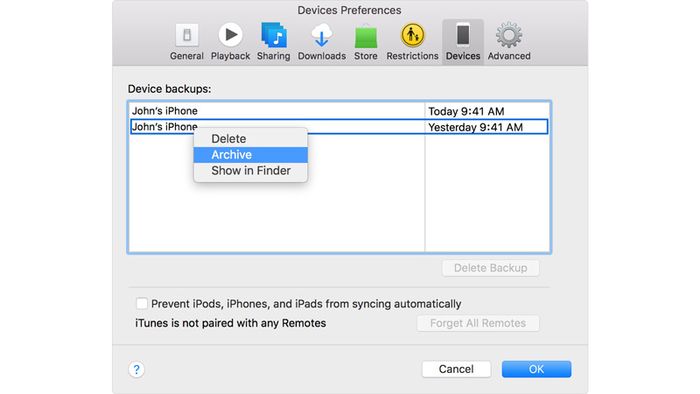Select the Devices preferences pane
This screenshot has height=394, width=700.
pyautogui.click(x=463, y=42)
